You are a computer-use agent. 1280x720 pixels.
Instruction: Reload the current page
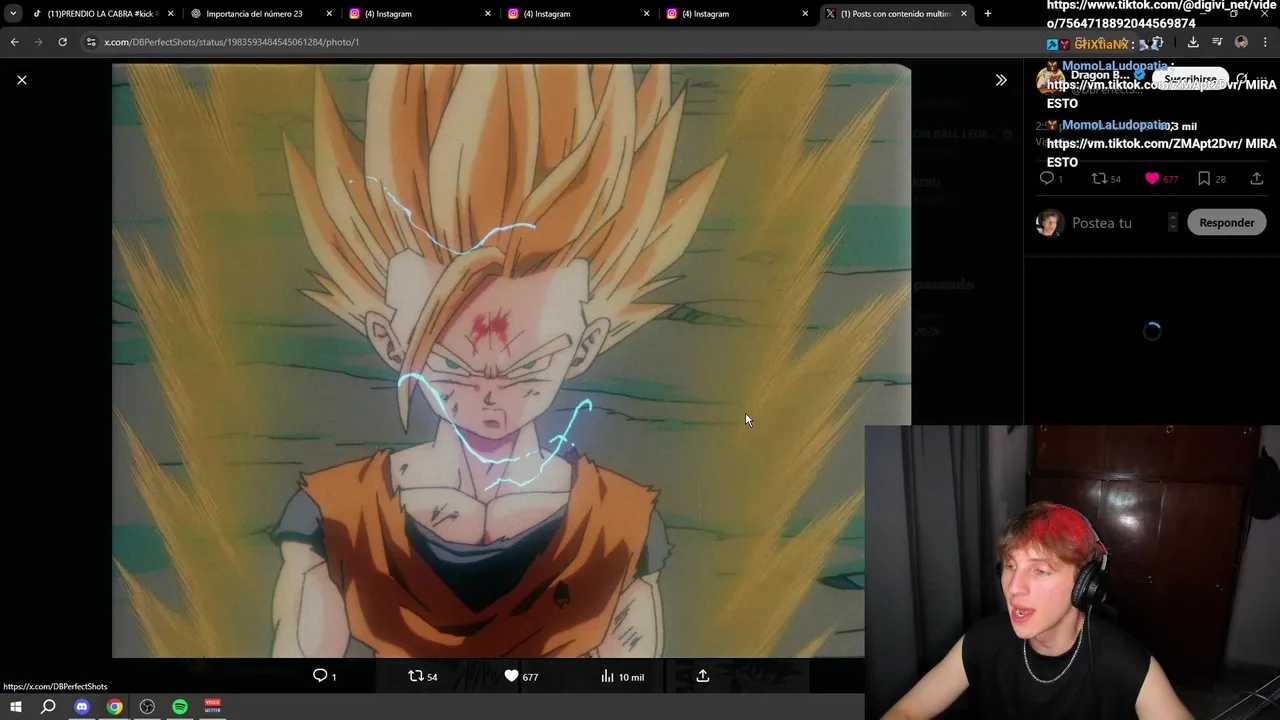pyautogui.click(x=62, y=42)
